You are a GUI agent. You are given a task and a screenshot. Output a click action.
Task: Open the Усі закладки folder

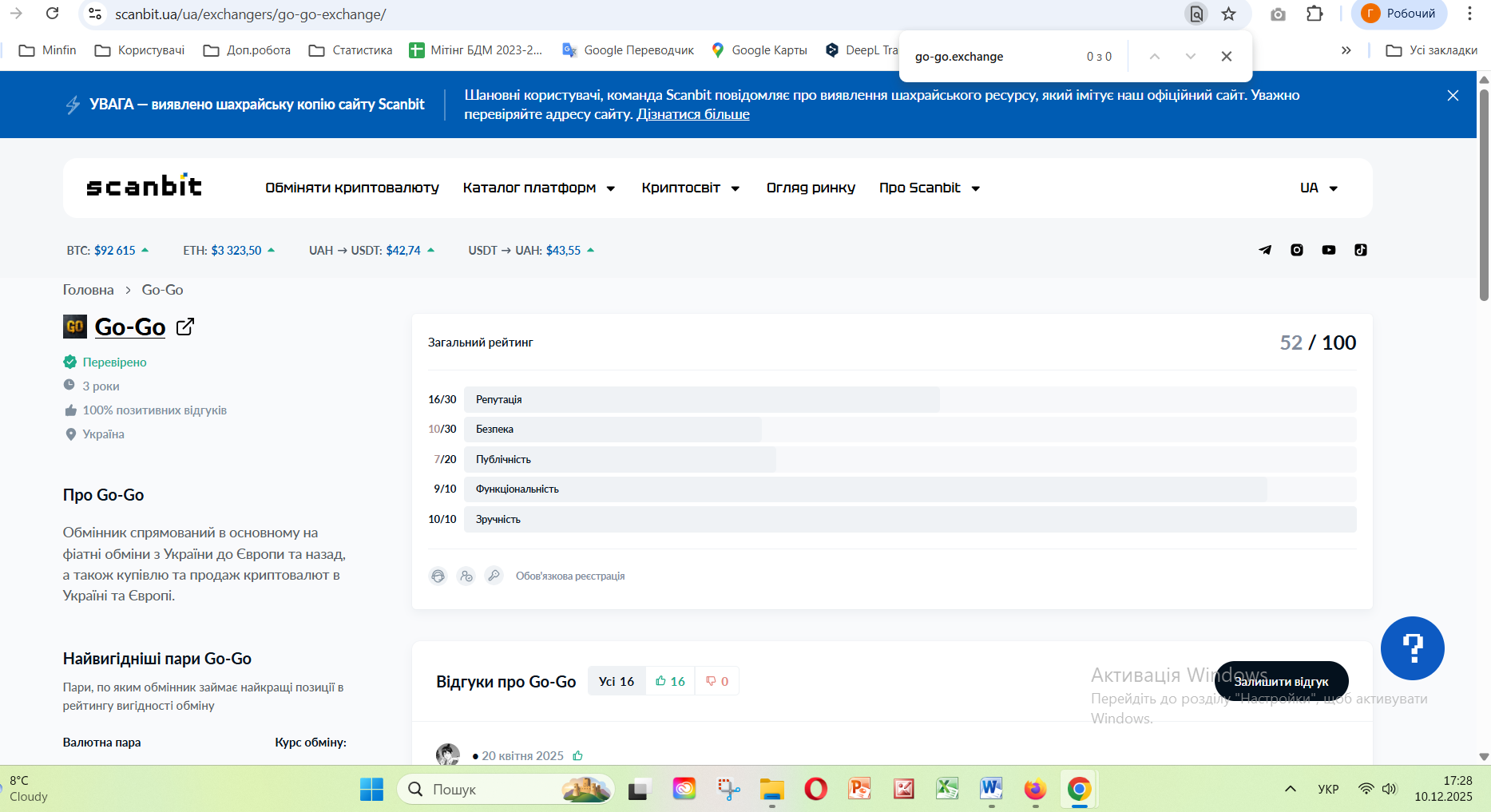pyautogui.click(x=1431, y=50)
